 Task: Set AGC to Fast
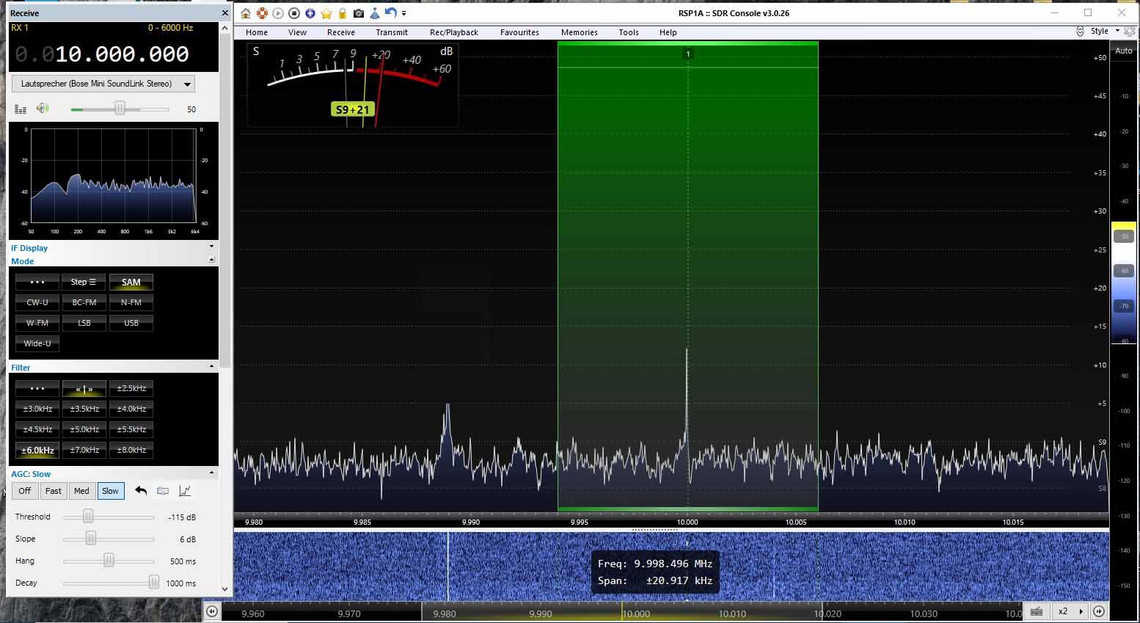(53, 491)
